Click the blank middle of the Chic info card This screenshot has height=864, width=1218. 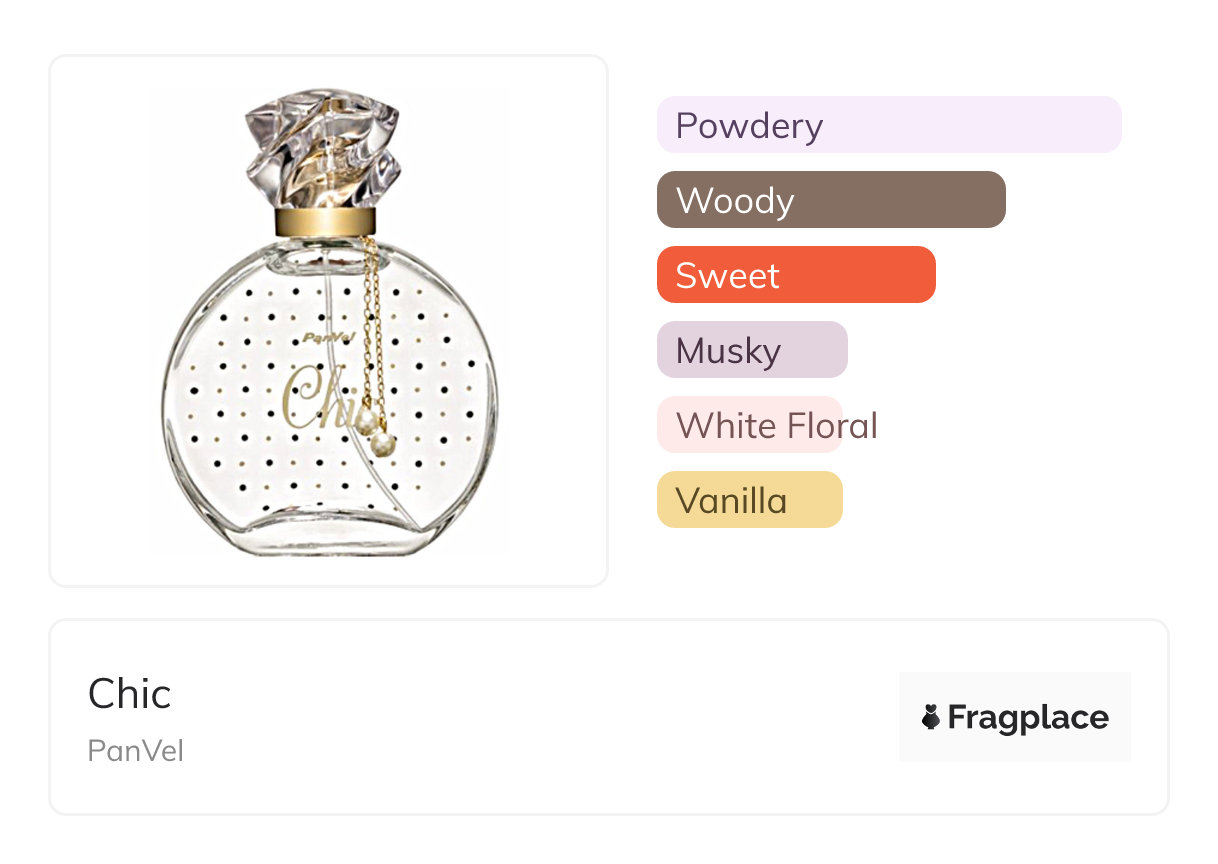540,717
